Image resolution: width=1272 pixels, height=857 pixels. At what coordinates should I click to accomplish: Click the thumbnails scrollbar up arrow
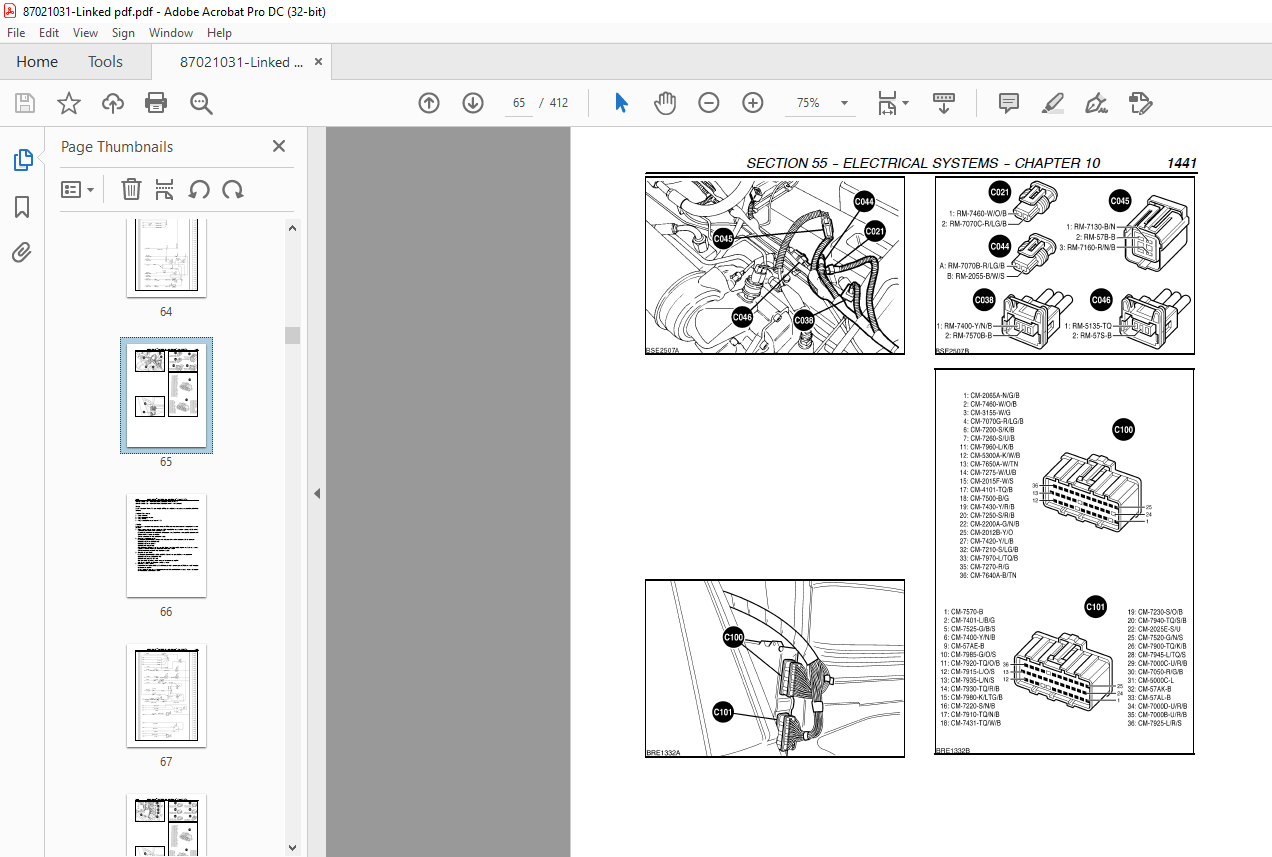tap(292, 228)
